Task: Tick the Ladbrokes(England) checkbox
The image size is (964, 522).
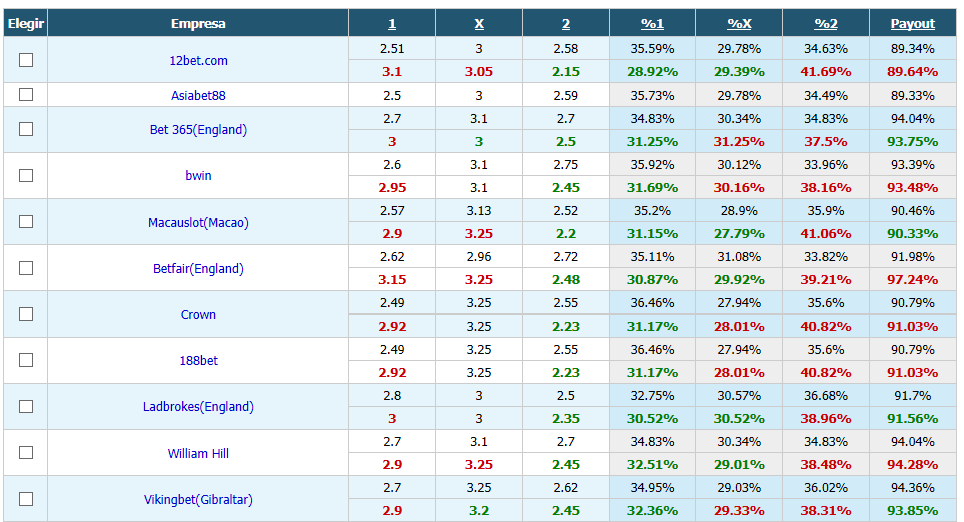Action: pos(26,406)
